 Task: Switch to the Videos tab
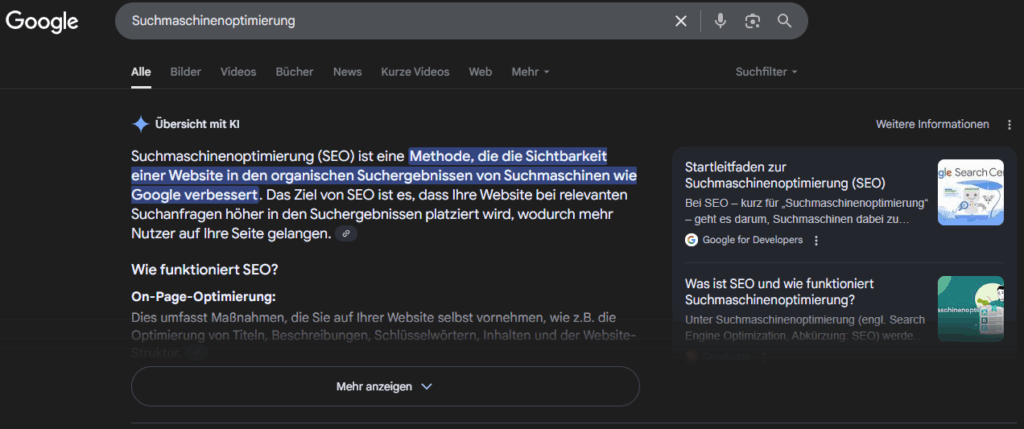(238, 72)
